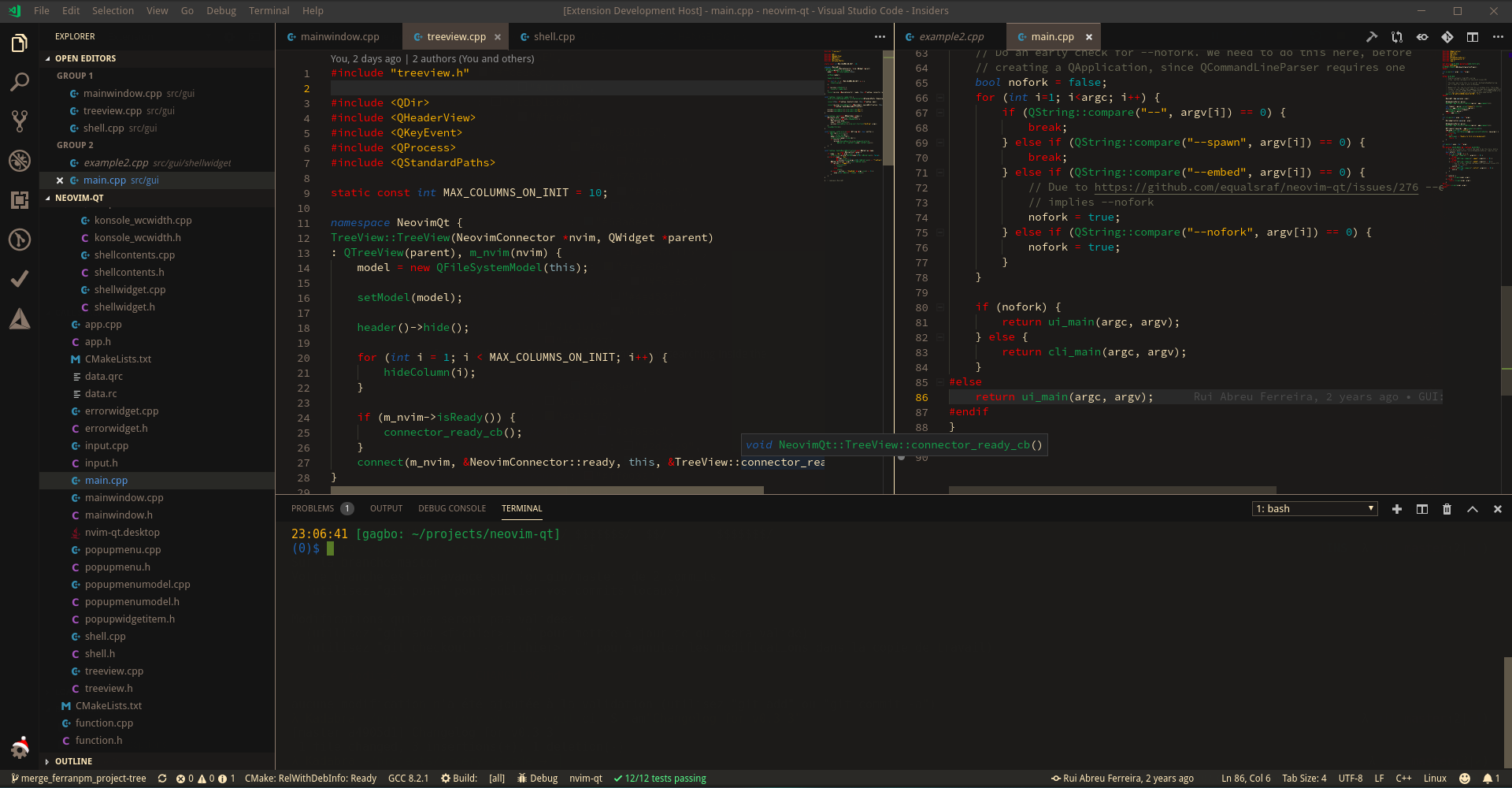Image resolution: width=1512 pixels, height=788 pixels.
Task: Click the compare changes arrows icon
Action: point(1397,37)
